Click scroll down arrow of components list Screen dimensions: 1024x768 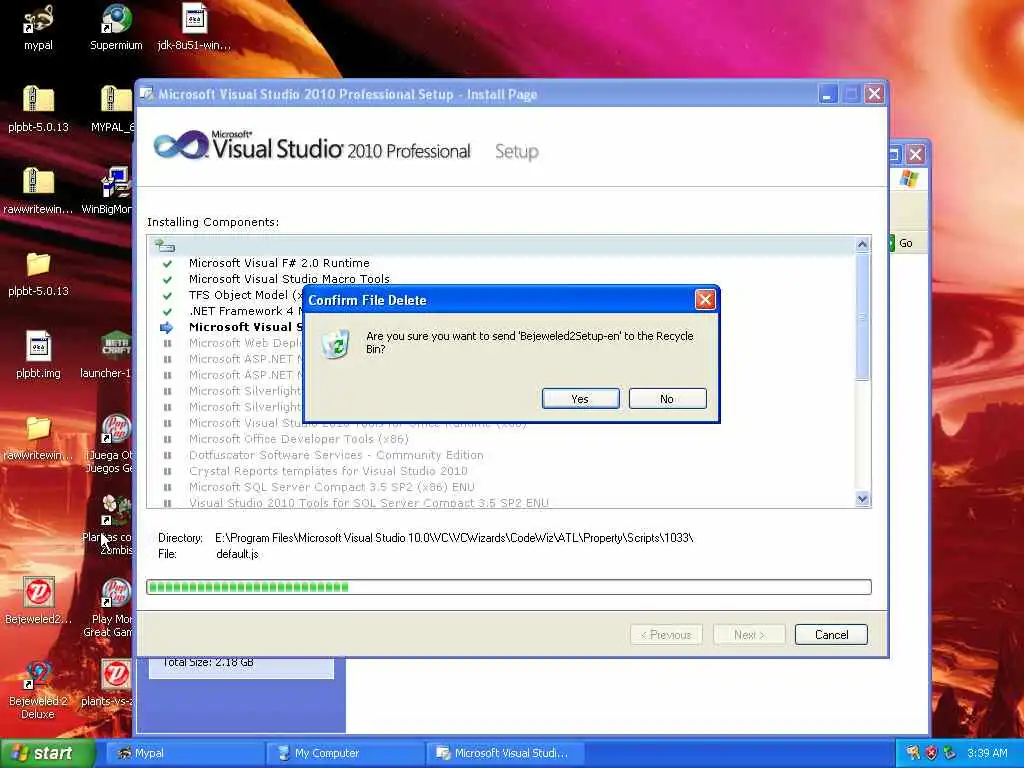(x=862, y=499)
